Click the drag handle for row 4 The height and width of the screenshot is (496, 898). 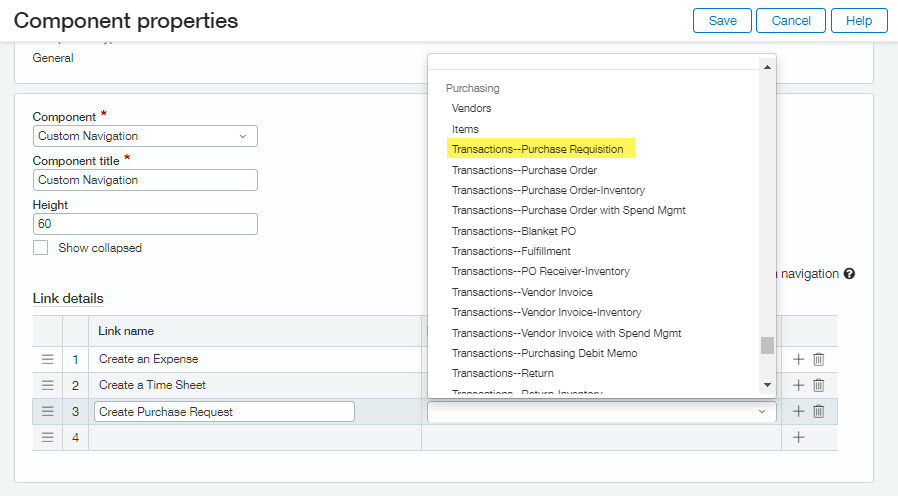(x=47, y=437)
